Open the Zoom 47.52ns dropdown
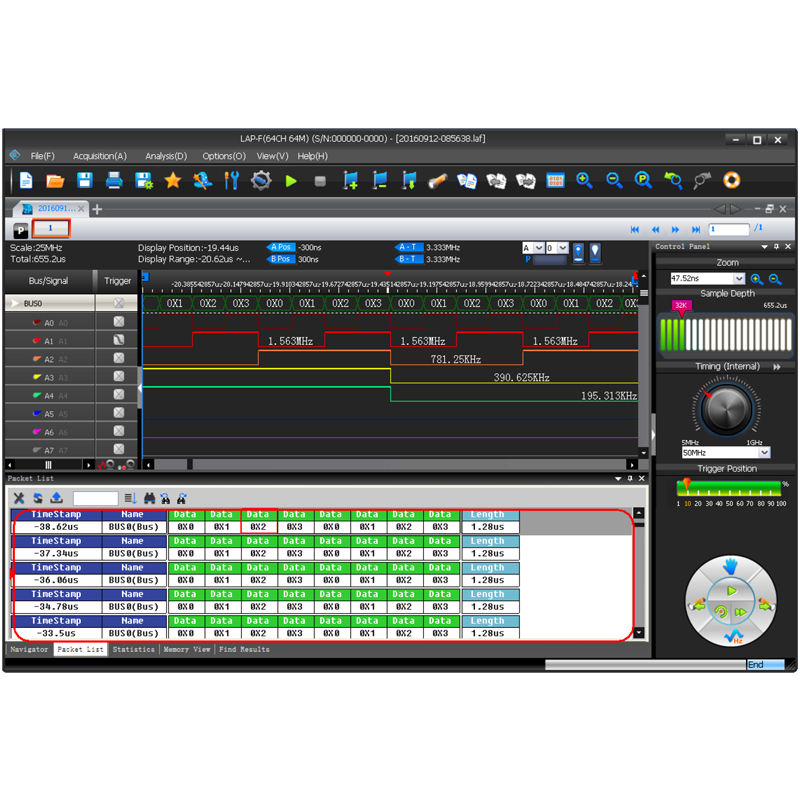The height and width of the screenshot is (800, 800). (x=739, y=279)
